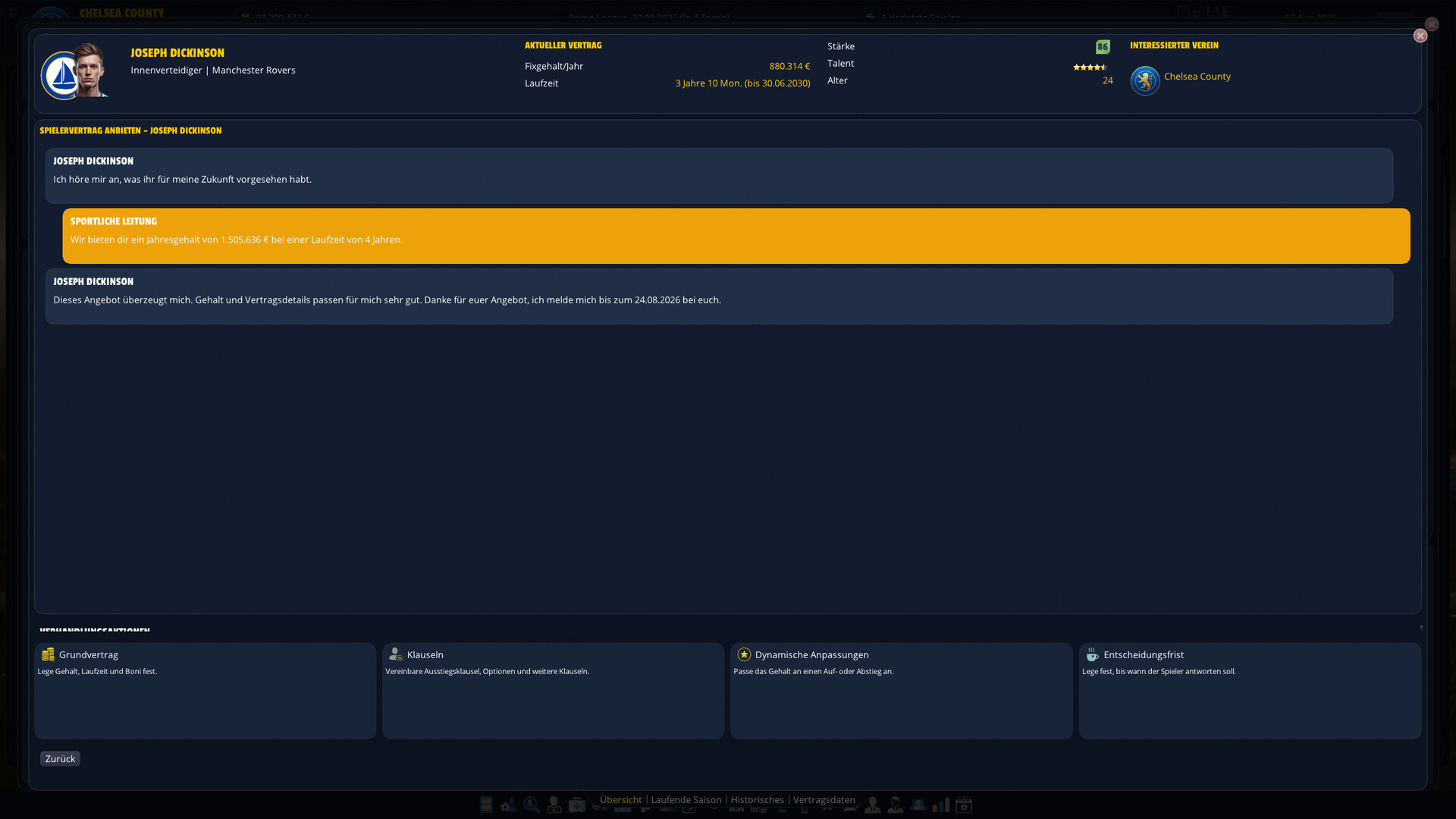Screen dimensions: 1456x819
Task: Click the Entscheidungsfrist coffee cup icon
Action: click(1092, 654)
